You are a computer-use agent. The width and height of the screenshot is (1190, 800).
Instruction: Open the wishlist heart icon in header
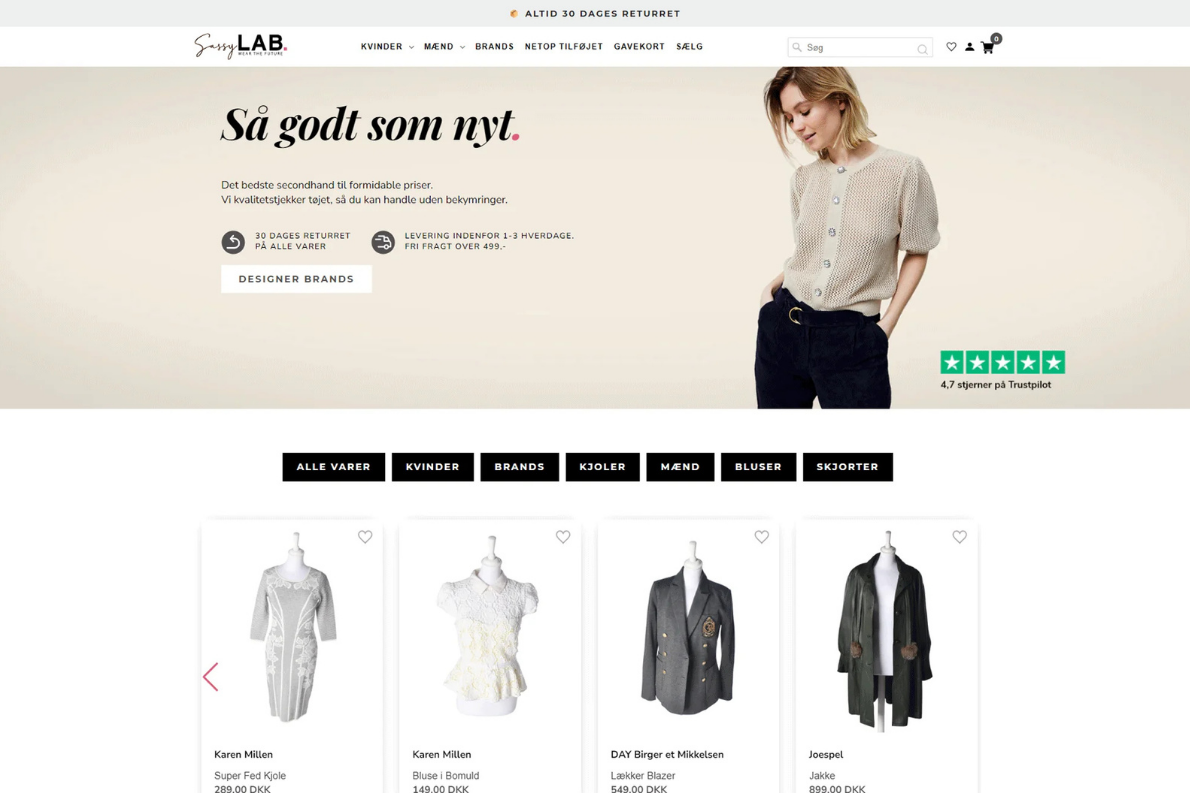(951, 47)
